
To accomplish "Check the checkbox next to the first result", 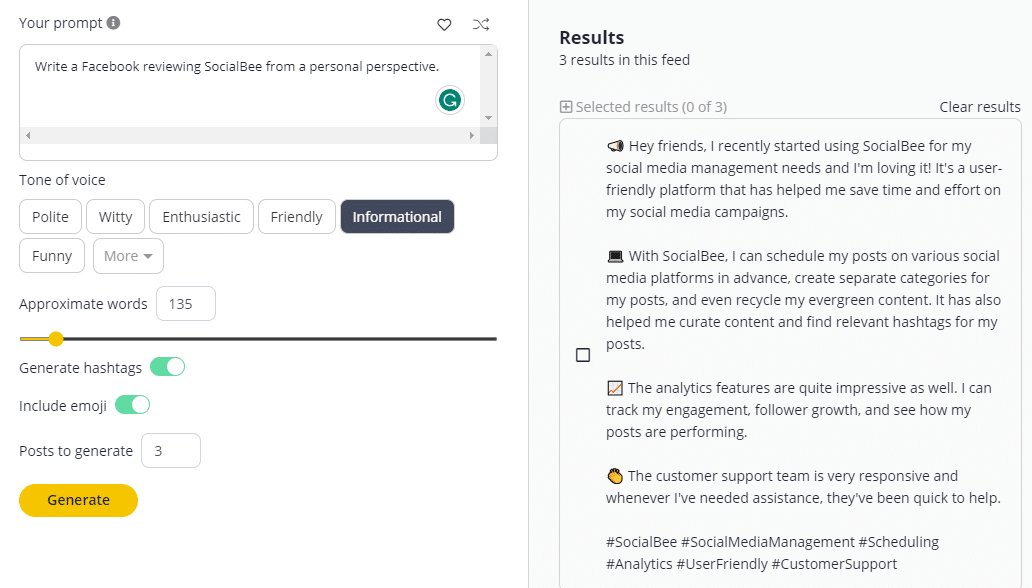I will (582, 354).
